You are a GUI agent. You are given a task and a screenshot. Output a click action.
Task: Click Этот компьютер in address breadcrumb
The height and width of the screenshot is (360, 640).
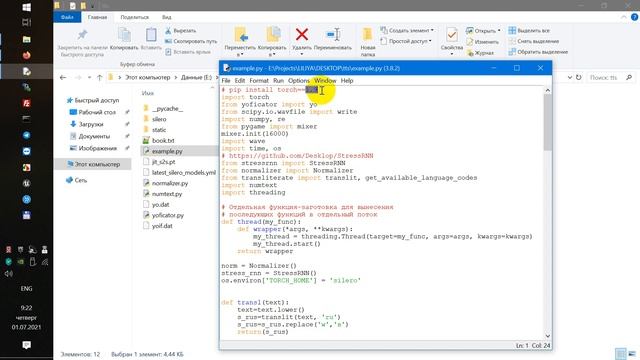coord(147,77)
